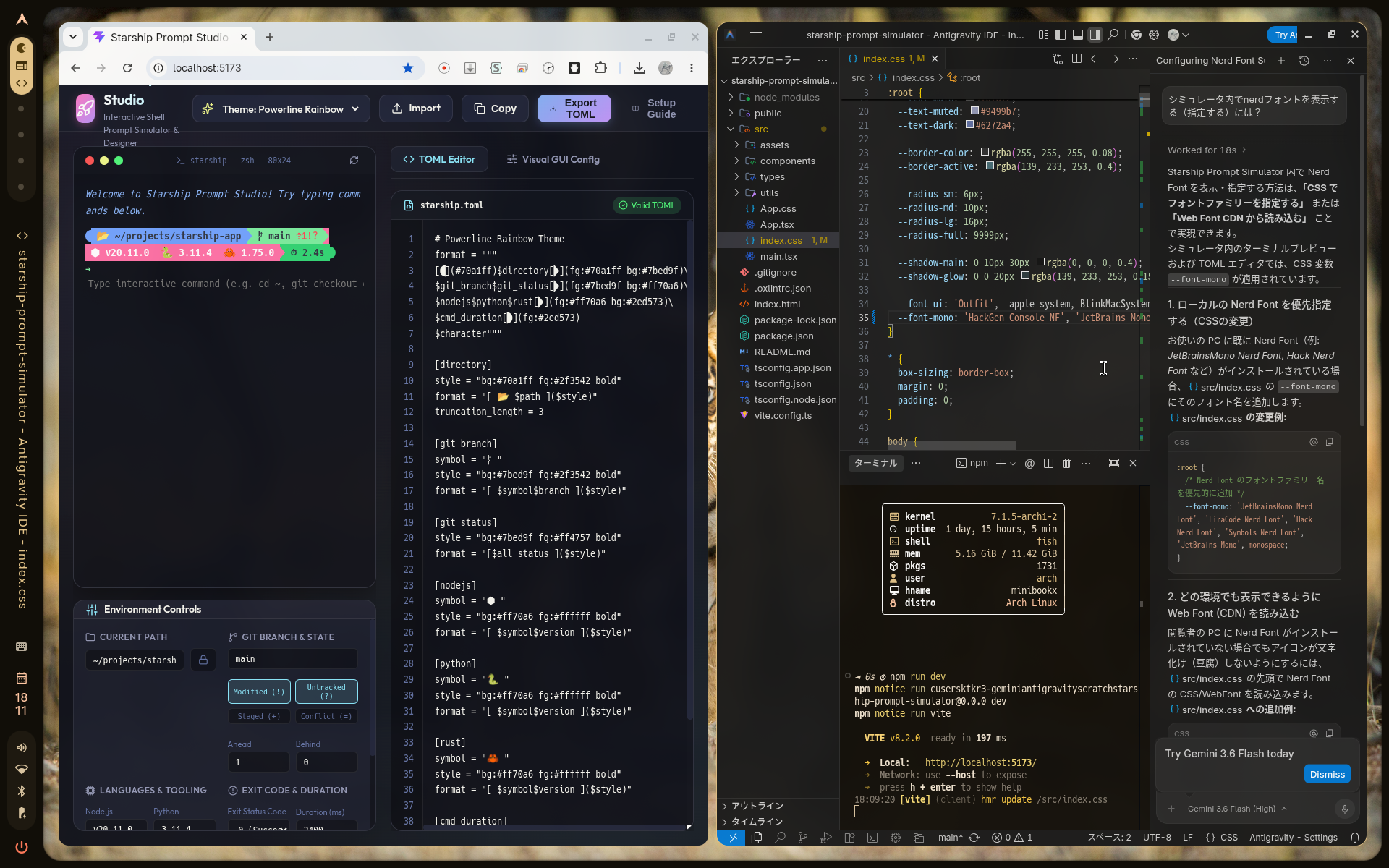Image resolution: width=1389 pixels, height=868 pixels.
Task: Open chat history in the agent panel
Action: [x=1304, y=61]
